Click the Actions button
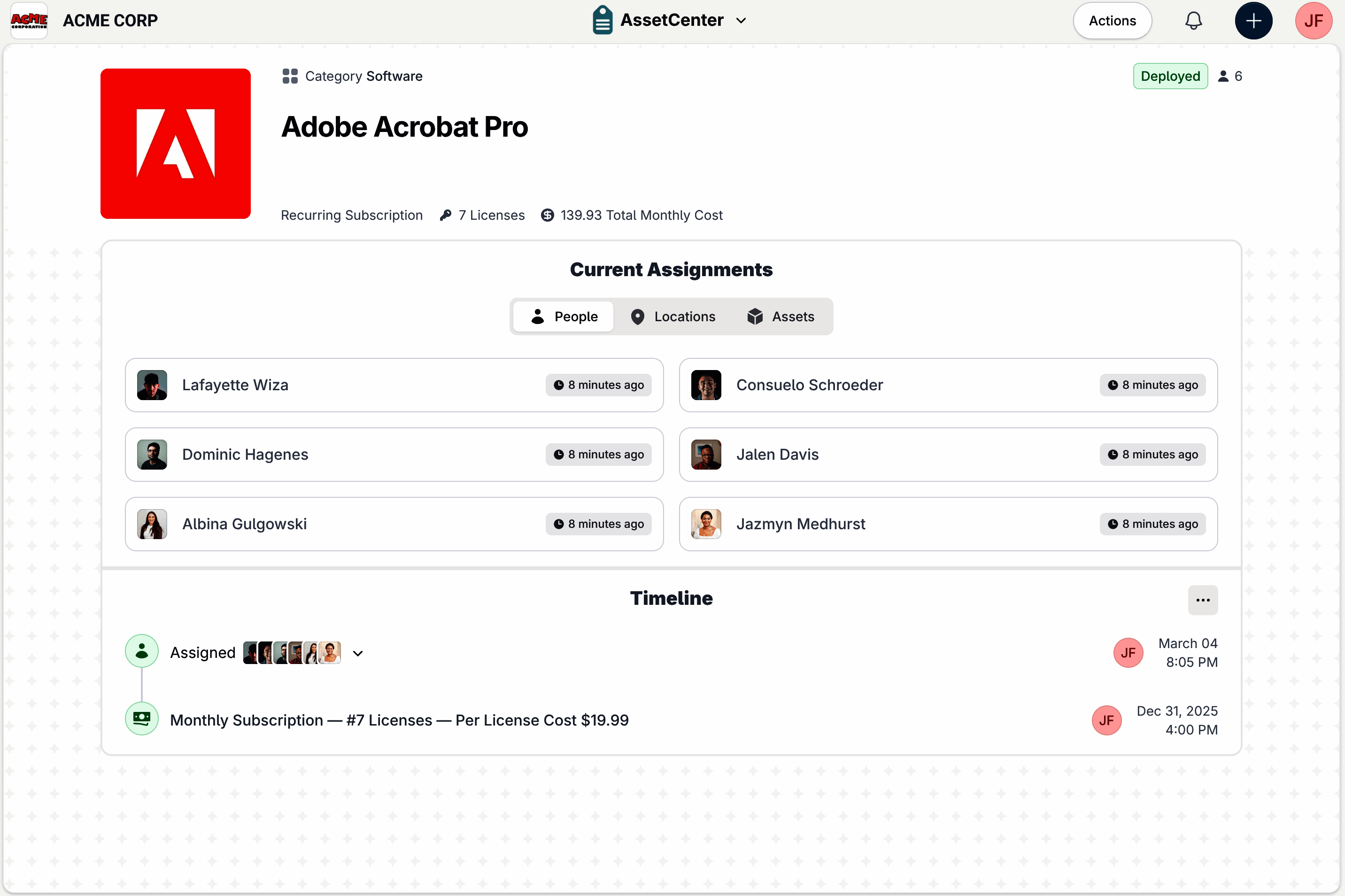The height and width of the screenshot is (896, 1345). 1113,21
